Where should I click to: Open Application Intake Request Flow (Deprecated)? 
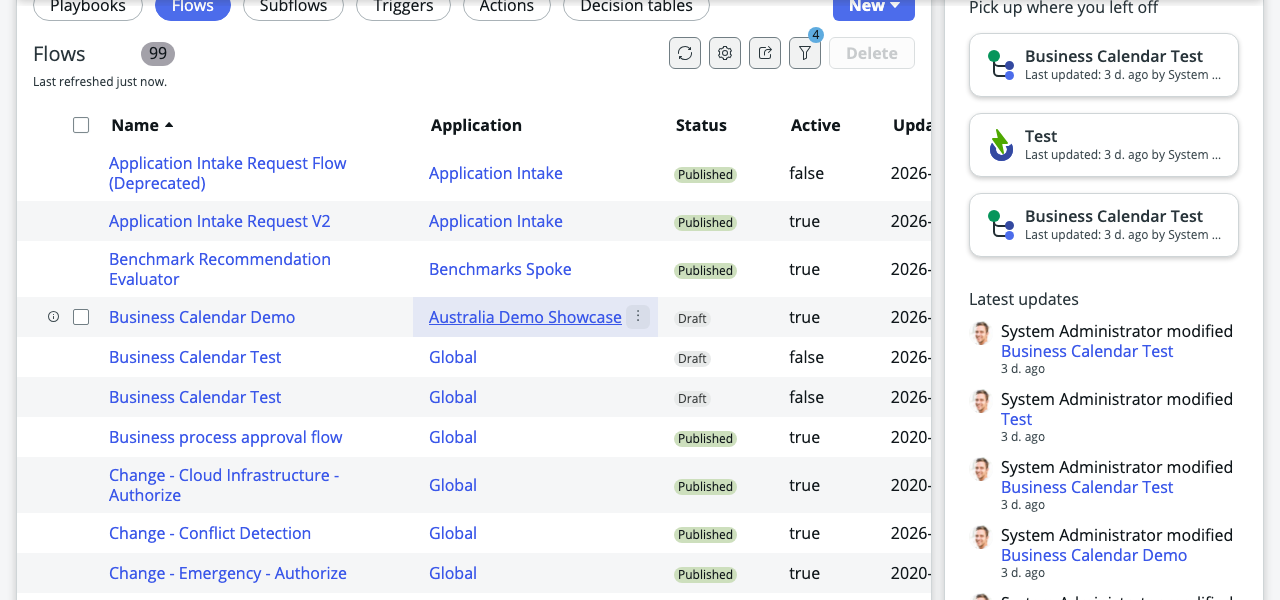pyautogui.click(x=228, y=173)
